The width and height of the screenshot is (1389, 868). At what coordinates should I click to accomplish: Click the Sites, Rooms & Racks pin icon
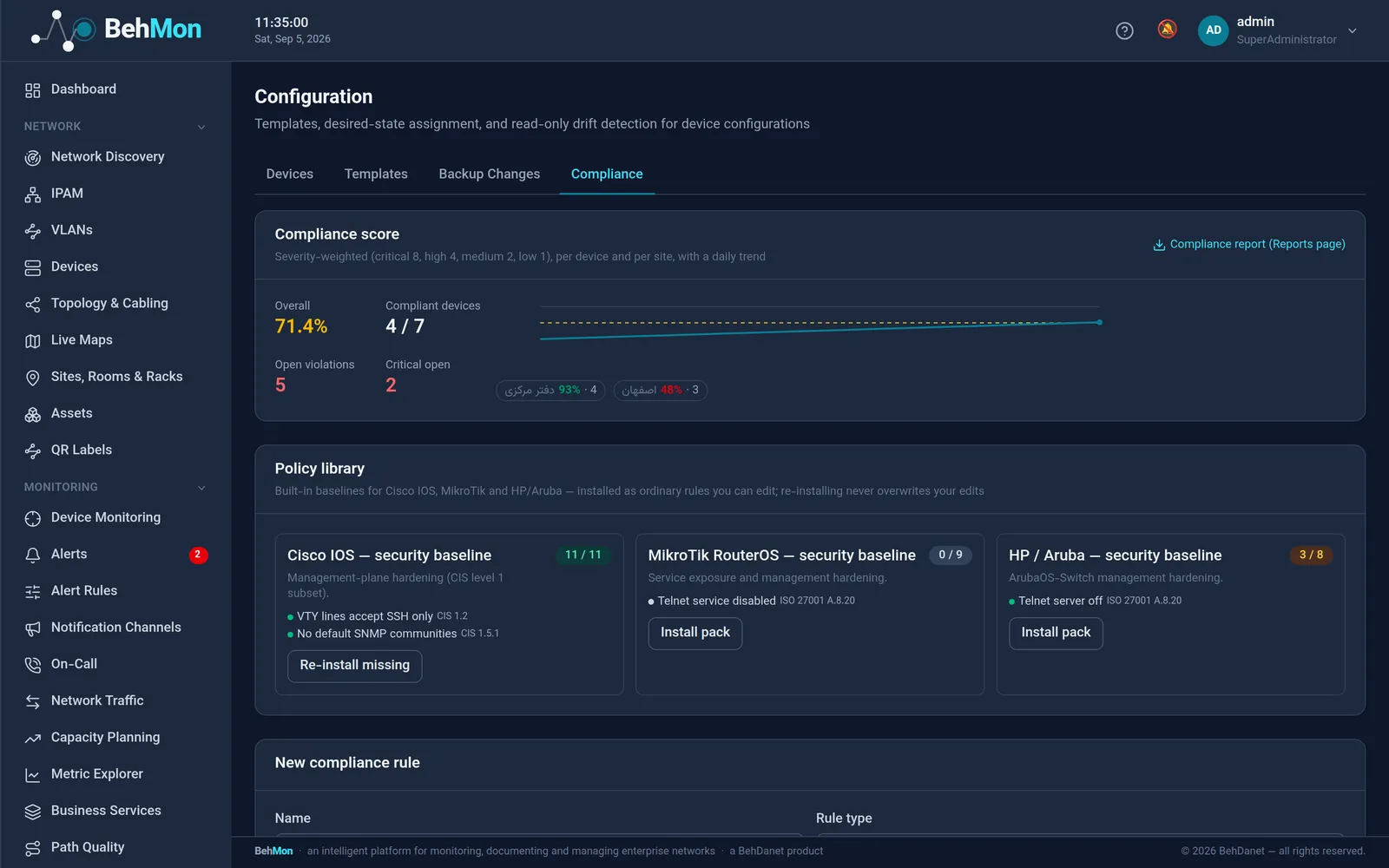point(33,378)
